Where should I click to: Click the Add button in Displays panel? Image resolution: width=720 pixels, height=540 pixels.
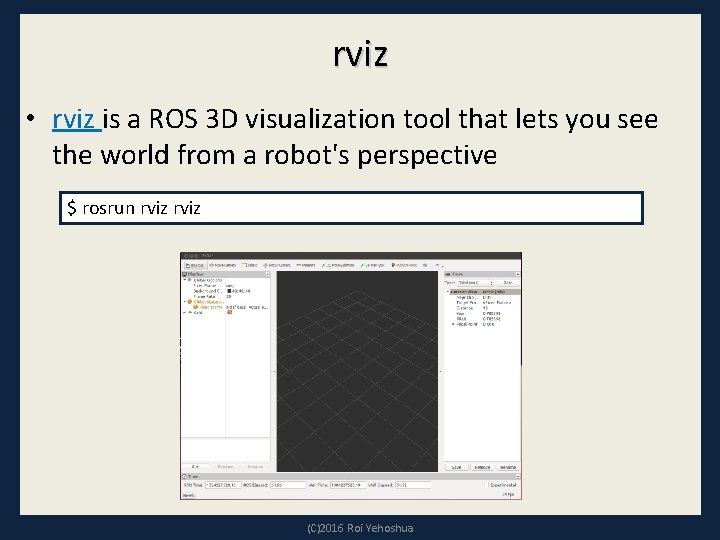[x=195, y=467]
